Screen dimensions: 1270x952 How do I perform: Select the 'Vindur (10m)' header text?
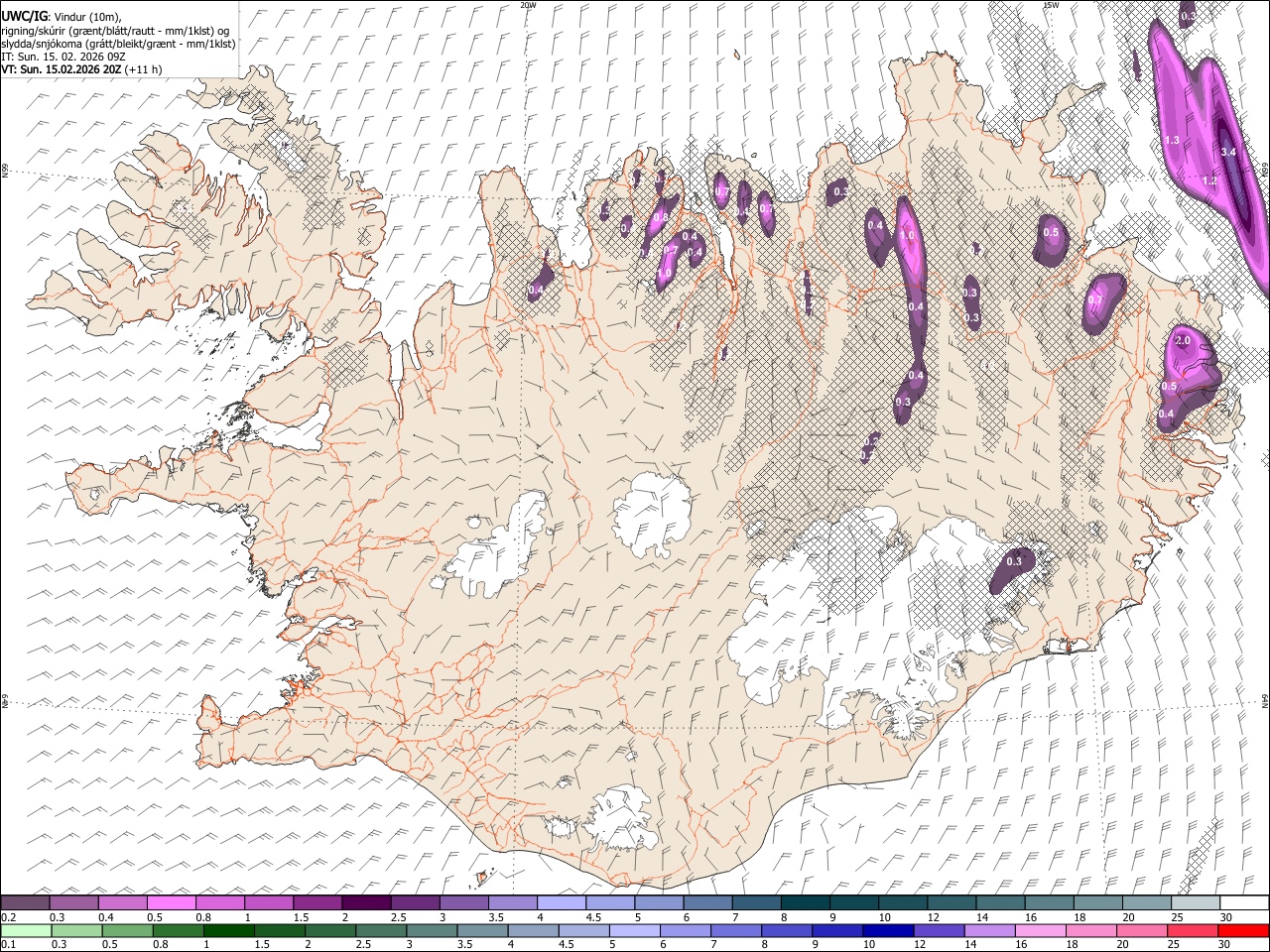click(x=85, y=16)
